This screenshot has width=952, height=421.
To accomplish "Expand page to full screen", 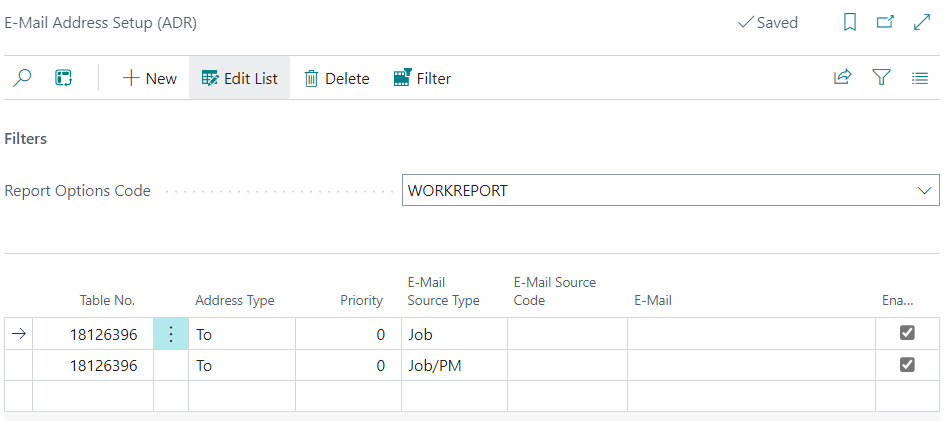I will 922,22.
